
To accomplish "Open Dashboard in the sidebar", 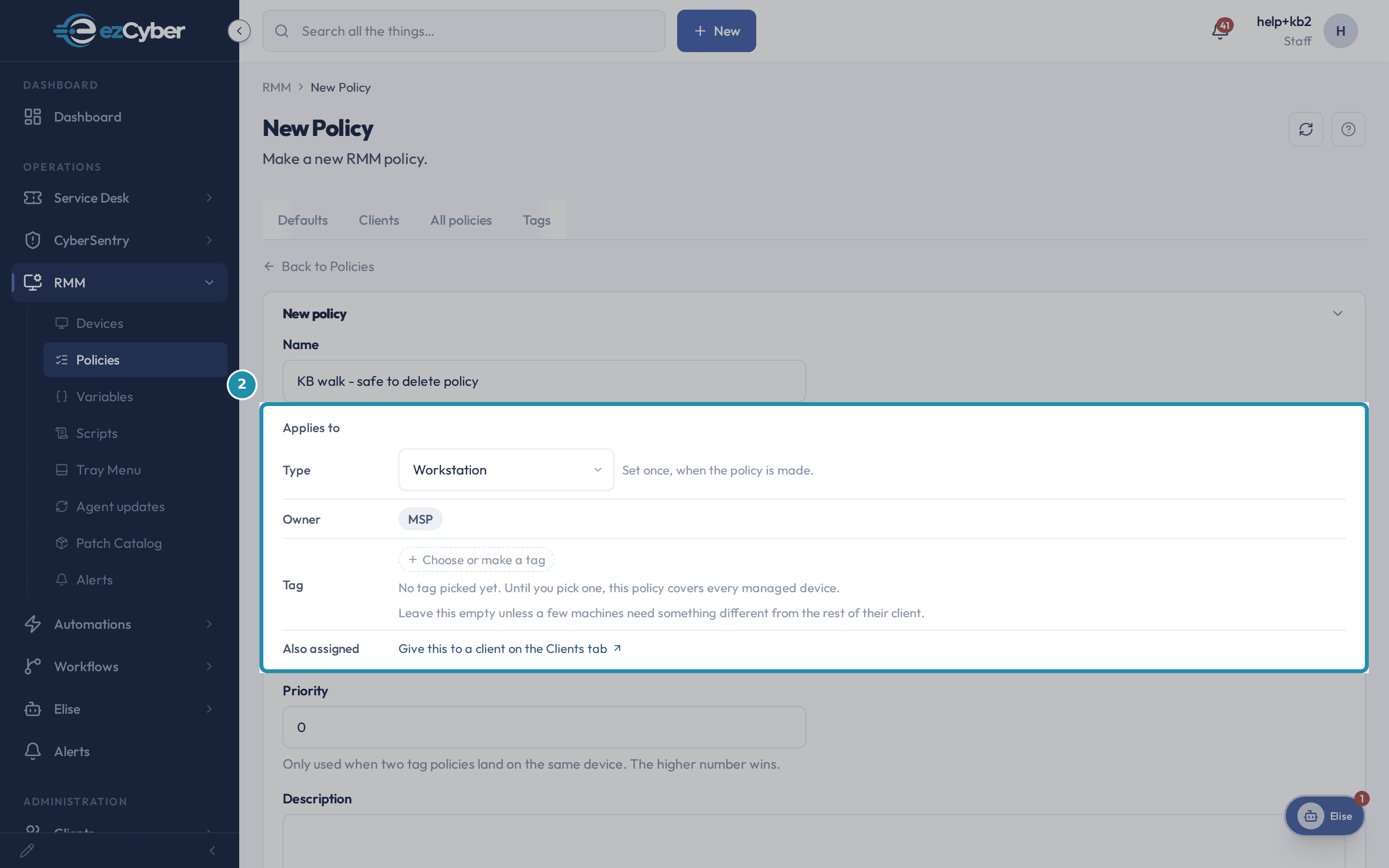I will [x=120, y=117].
